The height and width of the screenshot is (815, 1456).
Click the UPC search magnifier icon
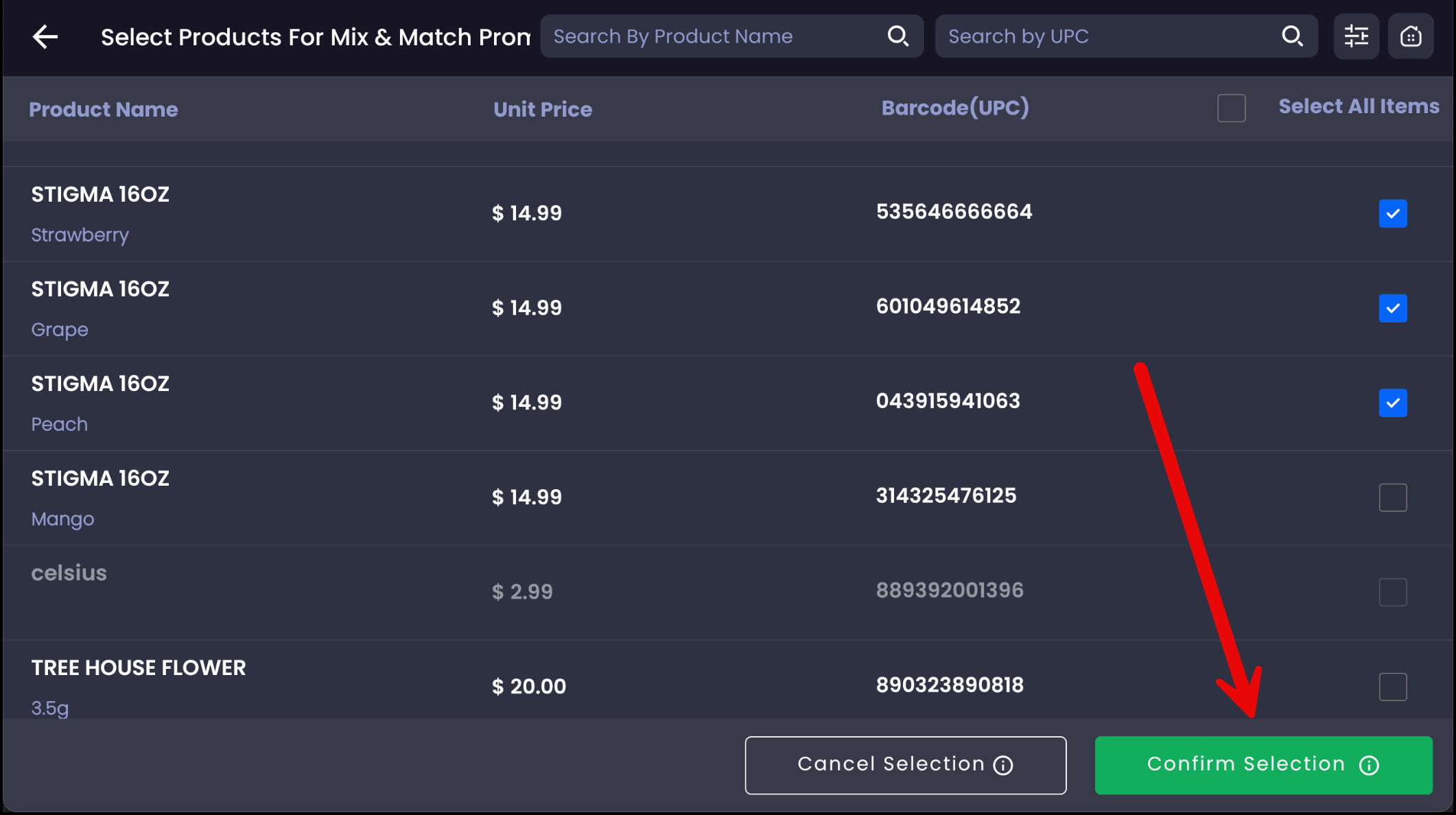1292,36
